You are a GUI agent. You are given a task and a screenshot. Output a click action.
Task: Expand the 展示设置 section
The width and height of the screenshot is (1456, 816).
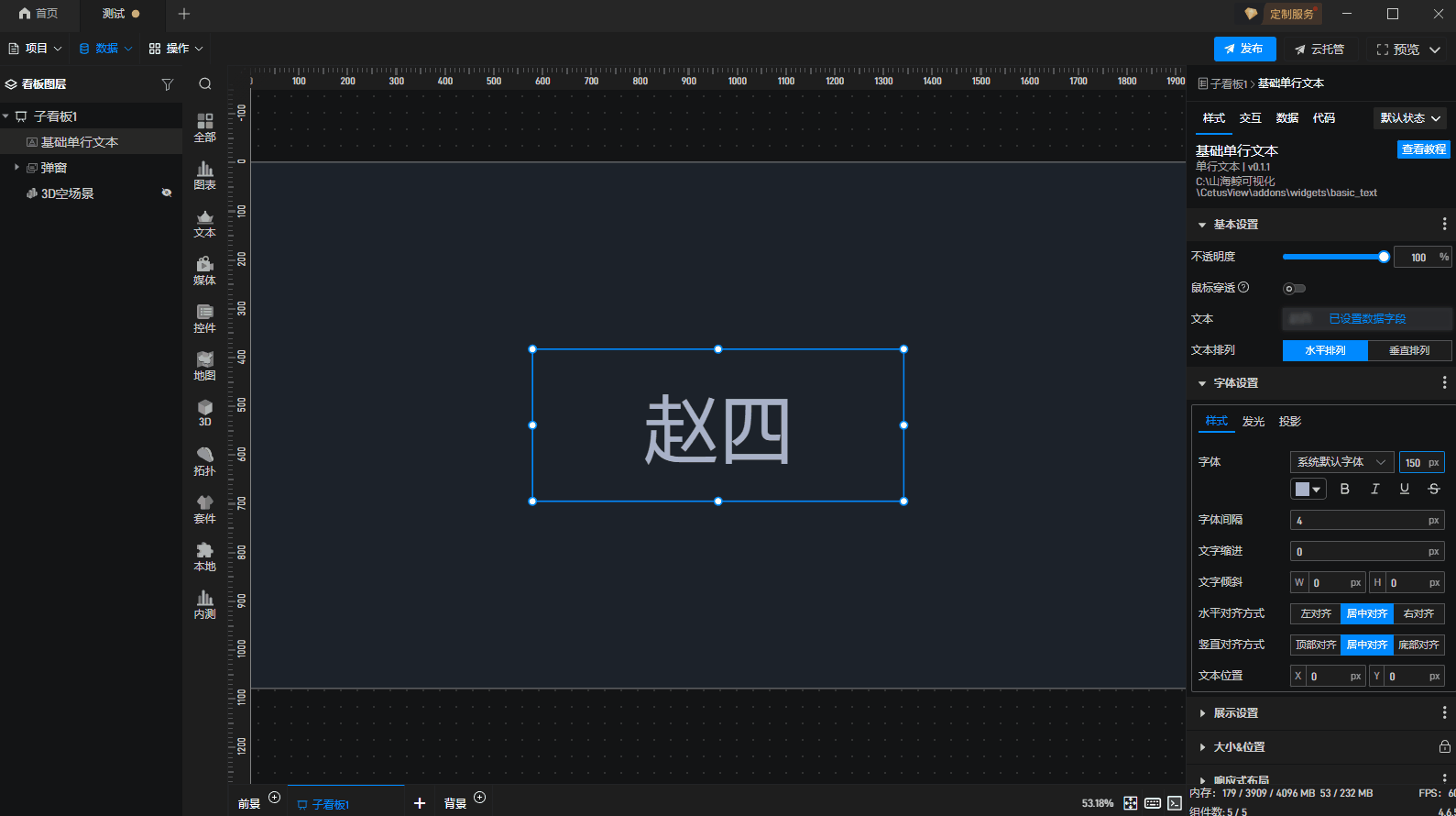tap(1235, 713)
